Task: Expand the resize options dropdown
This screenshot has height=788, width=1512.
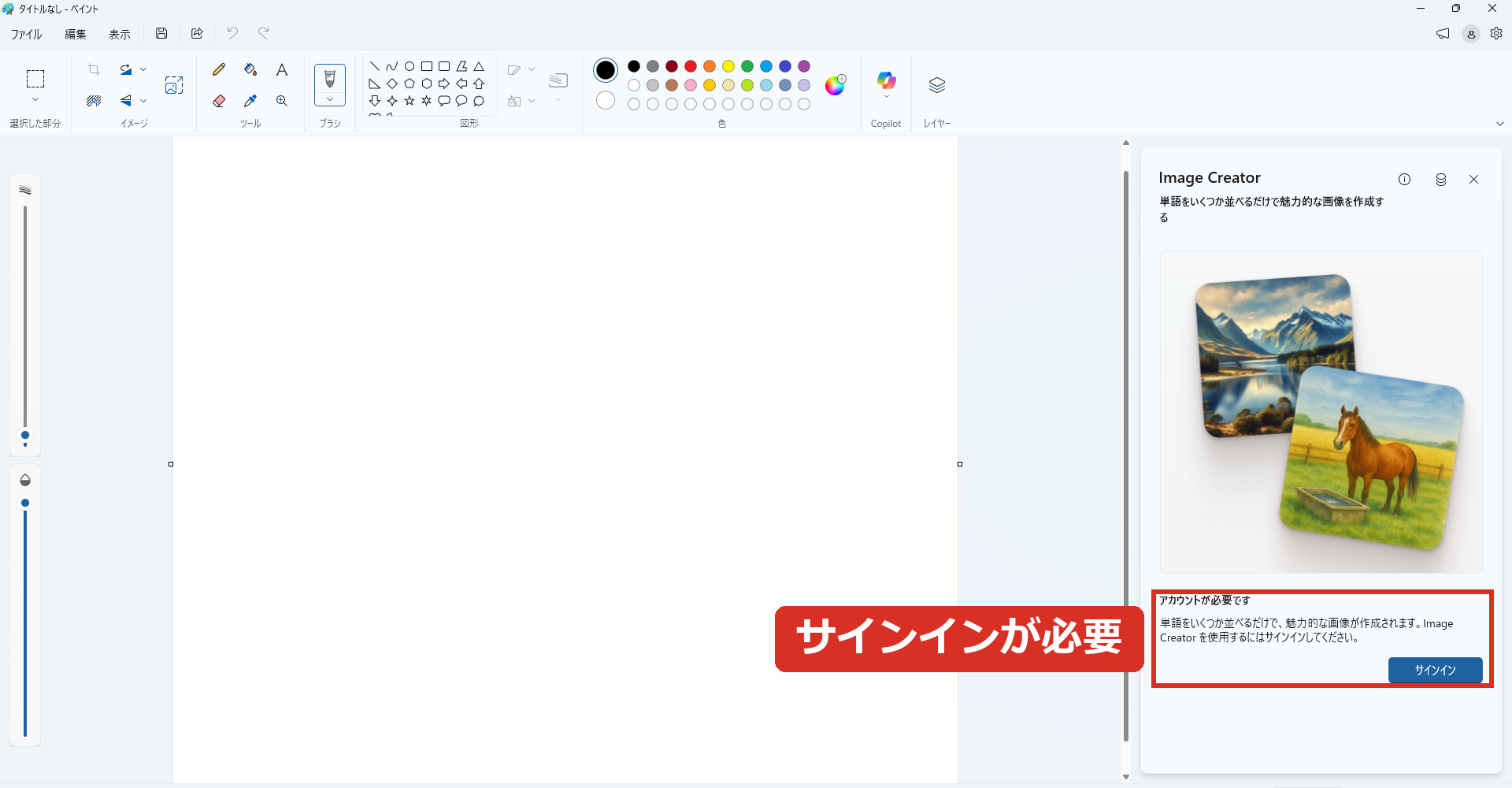Action: [x=143, y=69]
